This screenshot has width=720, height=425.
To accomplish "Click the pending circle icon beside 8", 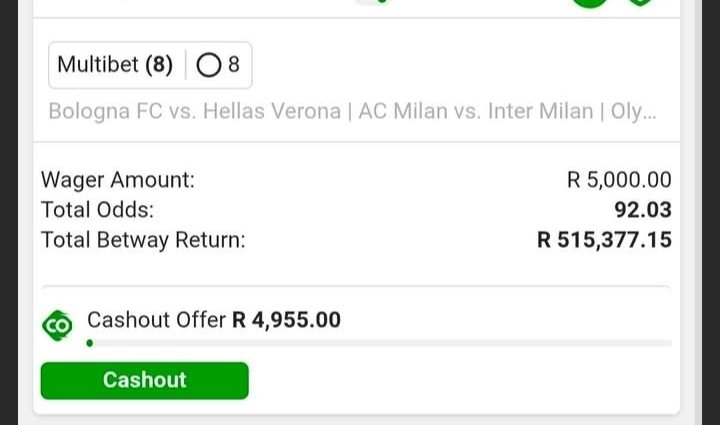I will [x=209, y=65].
